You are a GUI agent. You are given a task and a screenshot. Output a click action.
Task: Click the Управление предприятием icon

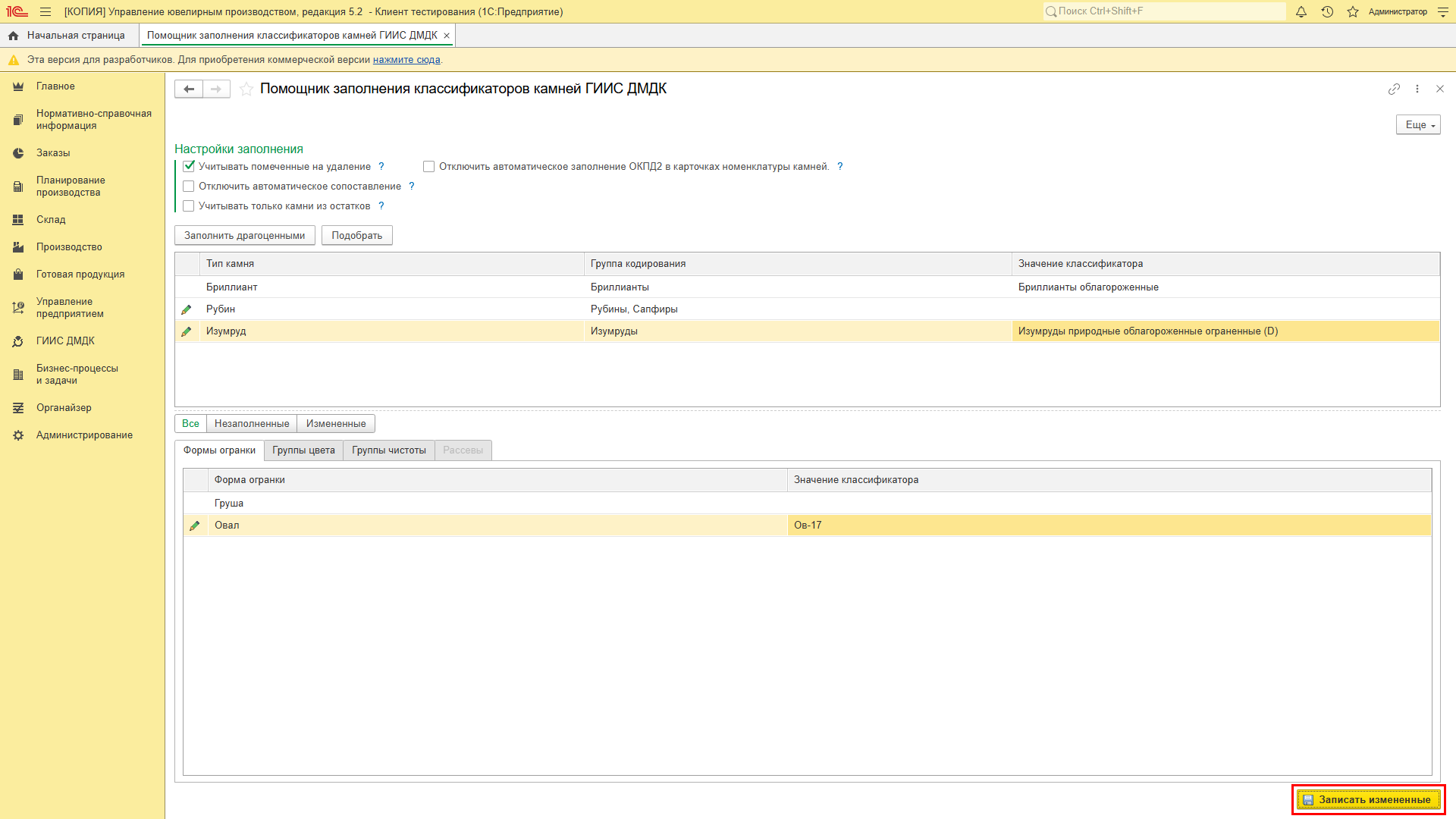point(18,308)
